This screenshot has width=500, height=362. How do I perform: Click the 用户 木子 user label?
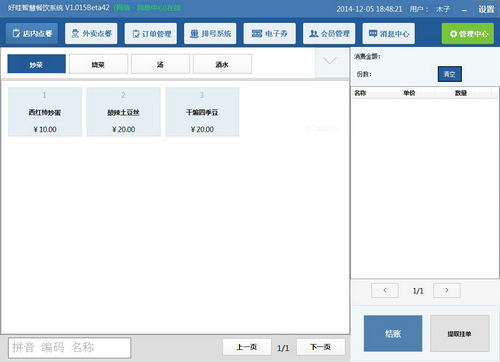pos(430,9)
